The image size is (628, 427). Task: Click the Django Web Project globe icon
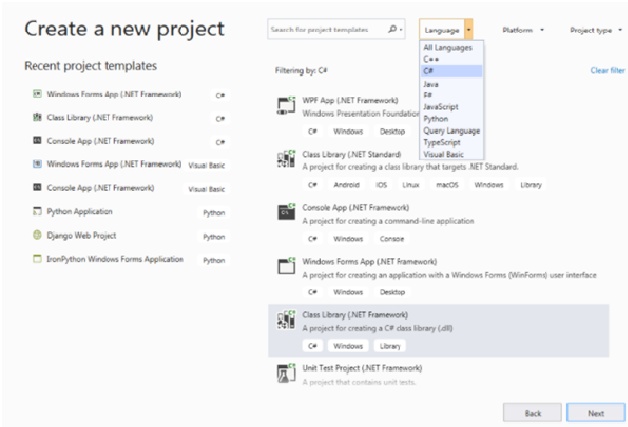point(37,235)
